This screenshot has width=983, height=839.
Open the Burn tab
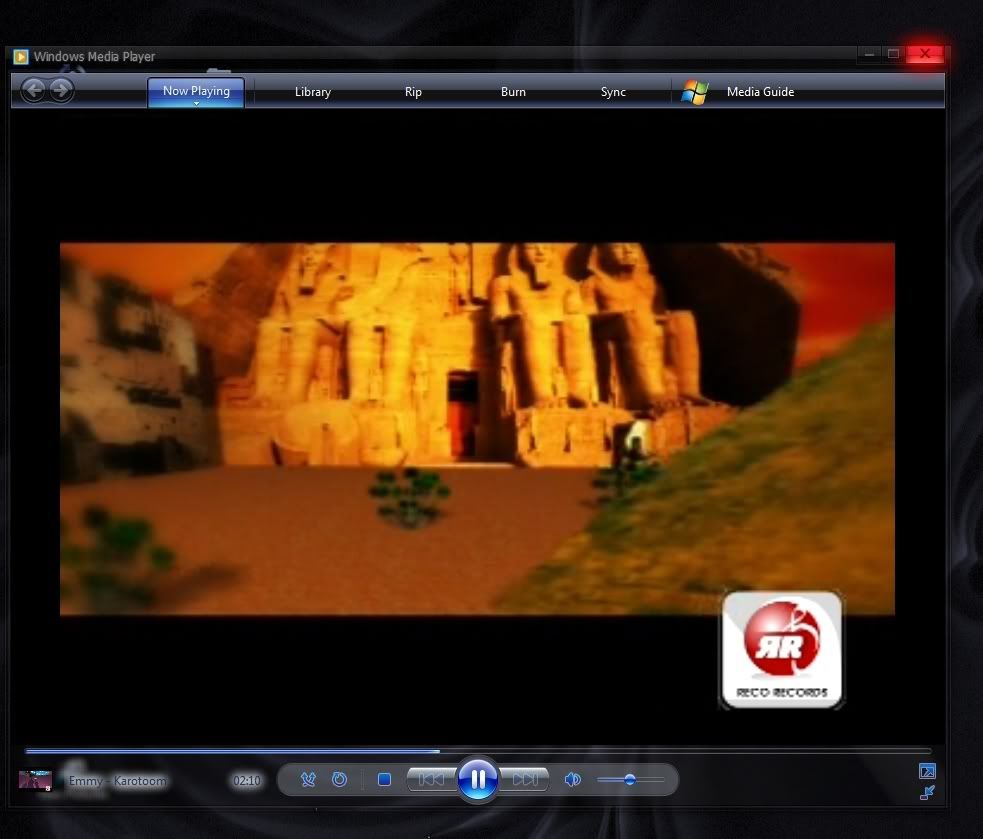tap(513, 92)
